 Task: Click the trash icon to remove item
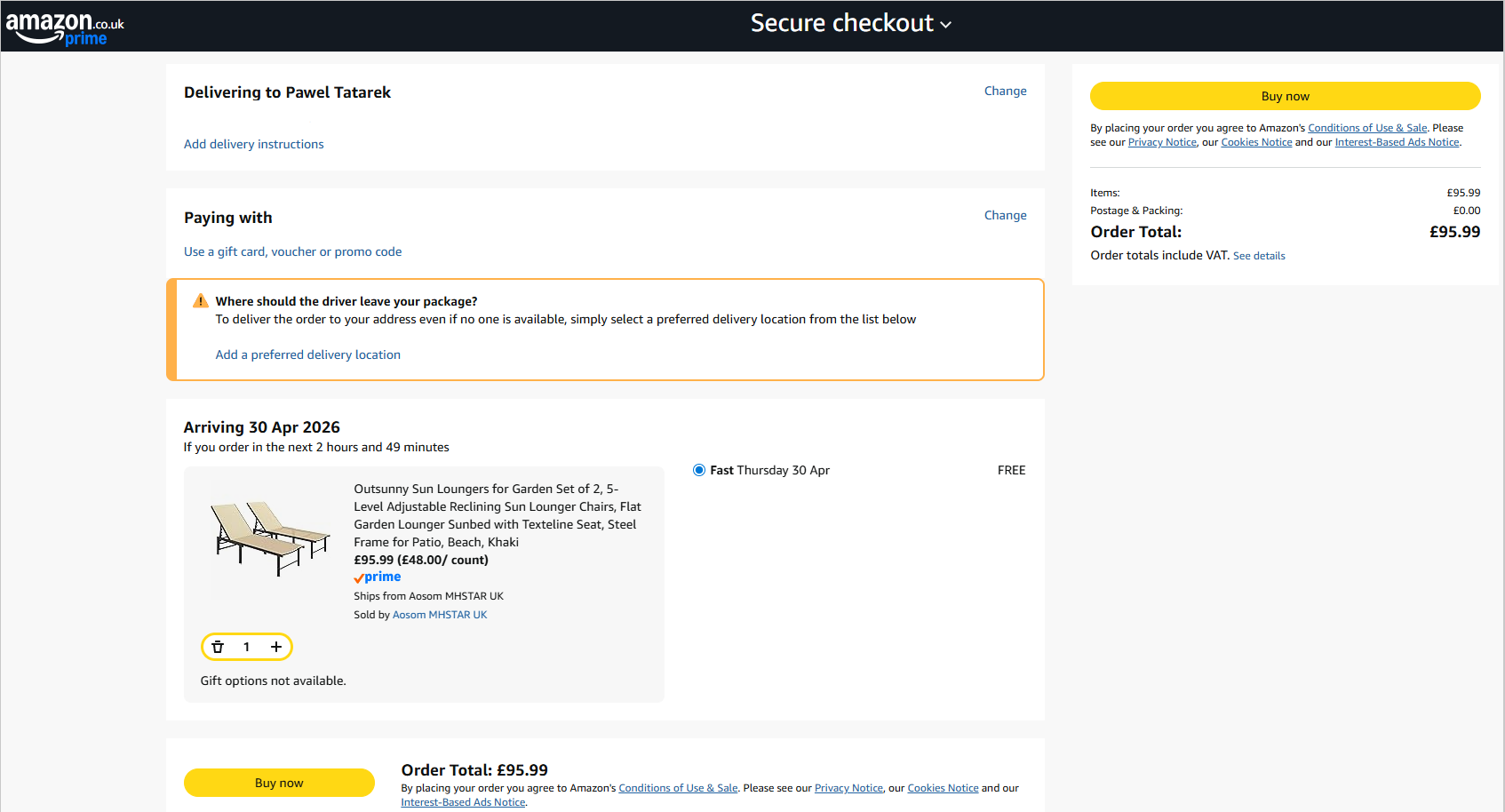point(218,647)
